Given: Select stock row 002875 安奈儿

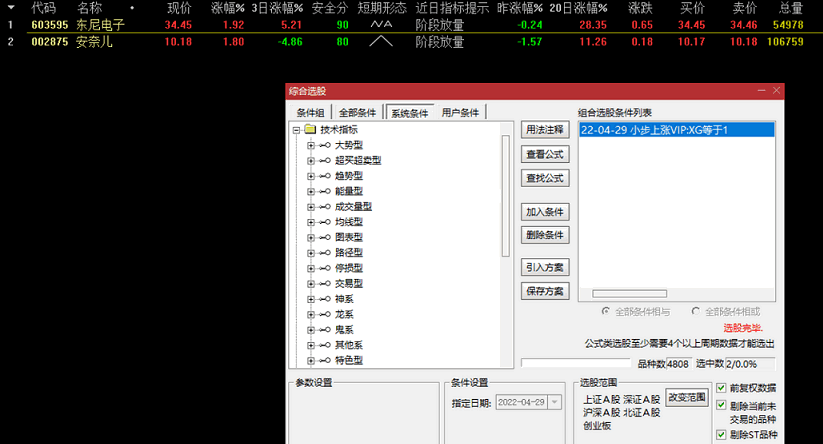Looking at the screenshot, I should click(x=411, y=41).
